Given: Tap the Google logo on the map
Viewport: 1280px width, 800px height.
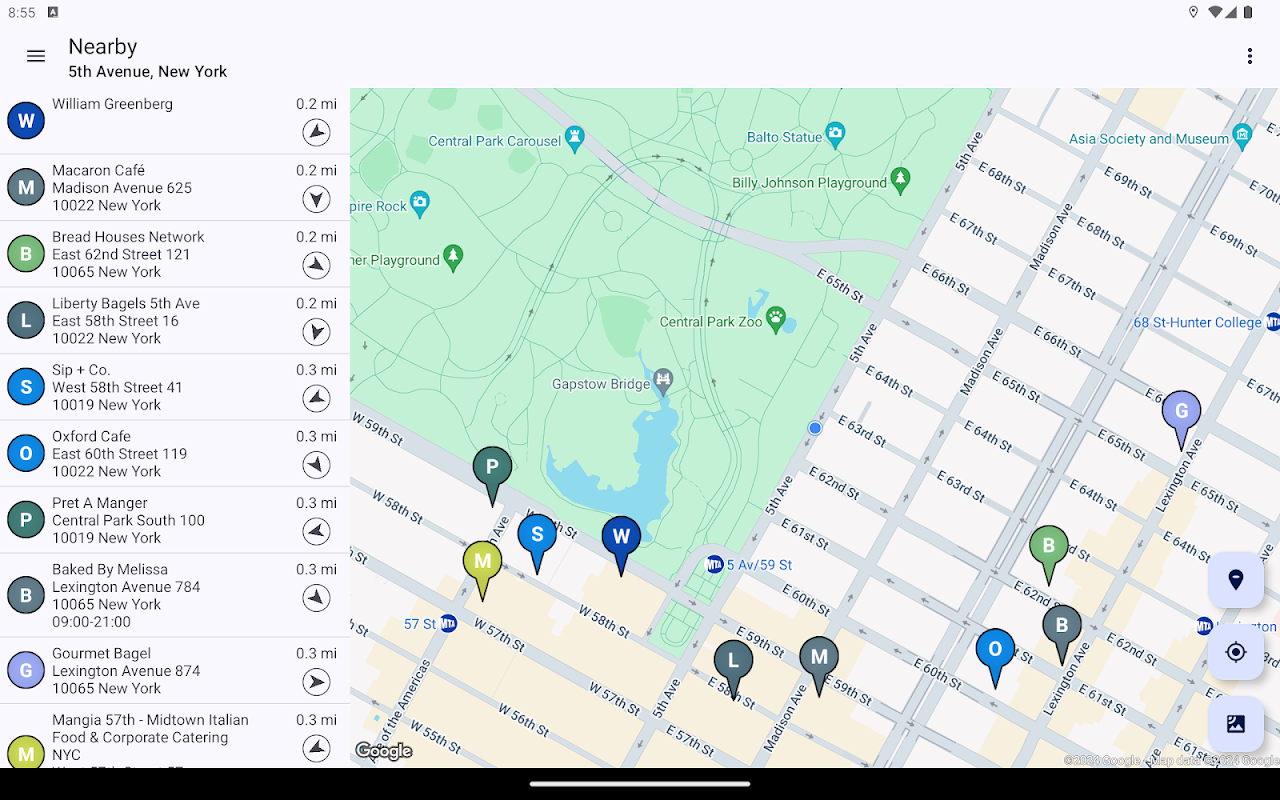Looking at the screenshot, I should tap(384, 751).
